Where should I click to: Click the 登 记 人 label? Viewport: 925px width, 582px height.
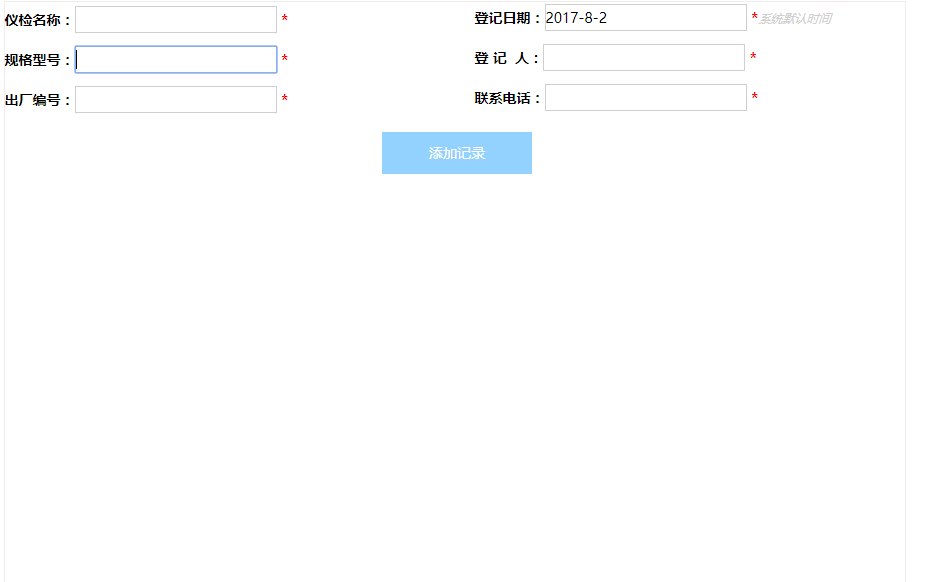[506, 58]
